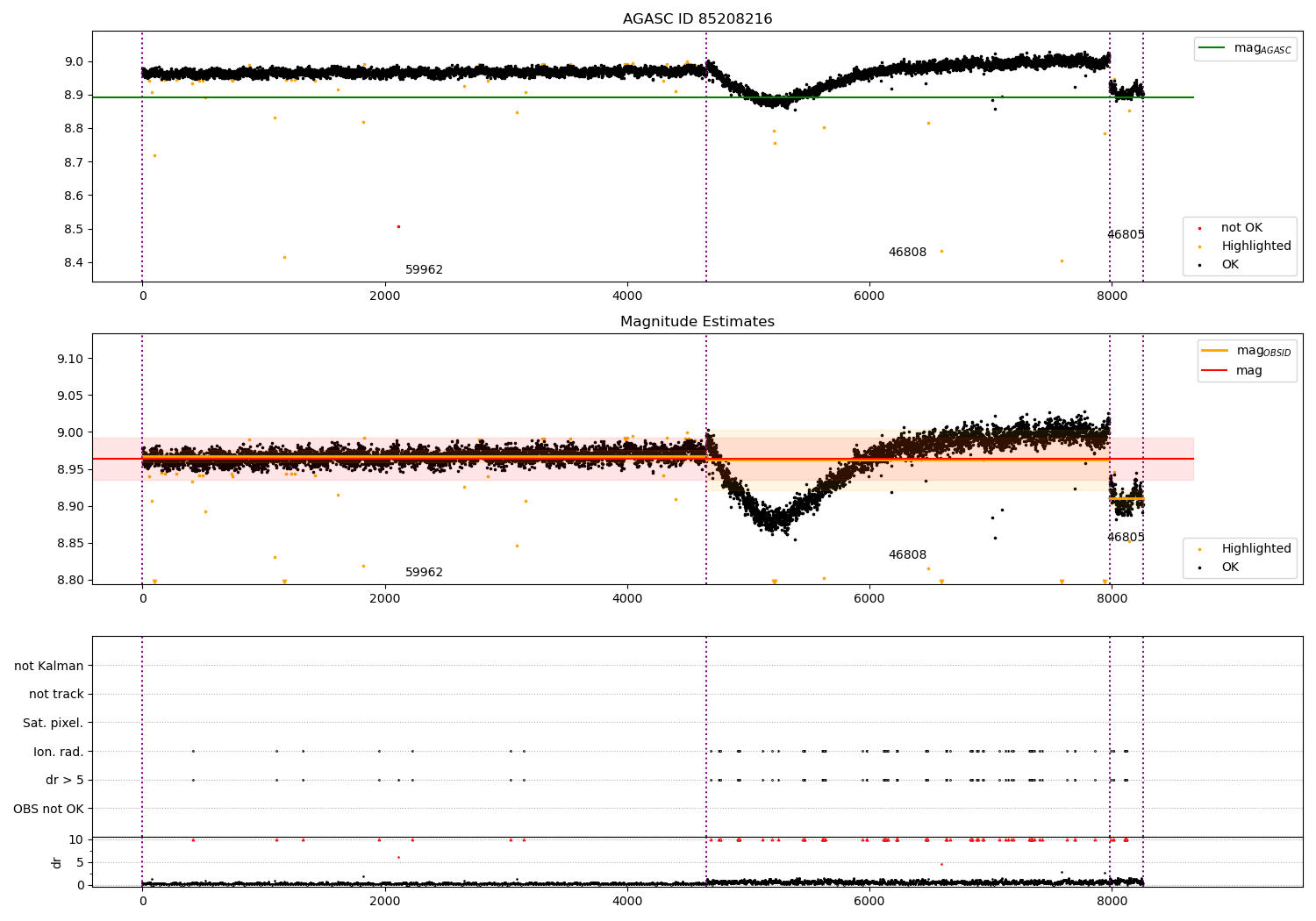Click the red "mag" legend entry
The width and height of the screenshot is (1316, 921).
point(1233,370)
